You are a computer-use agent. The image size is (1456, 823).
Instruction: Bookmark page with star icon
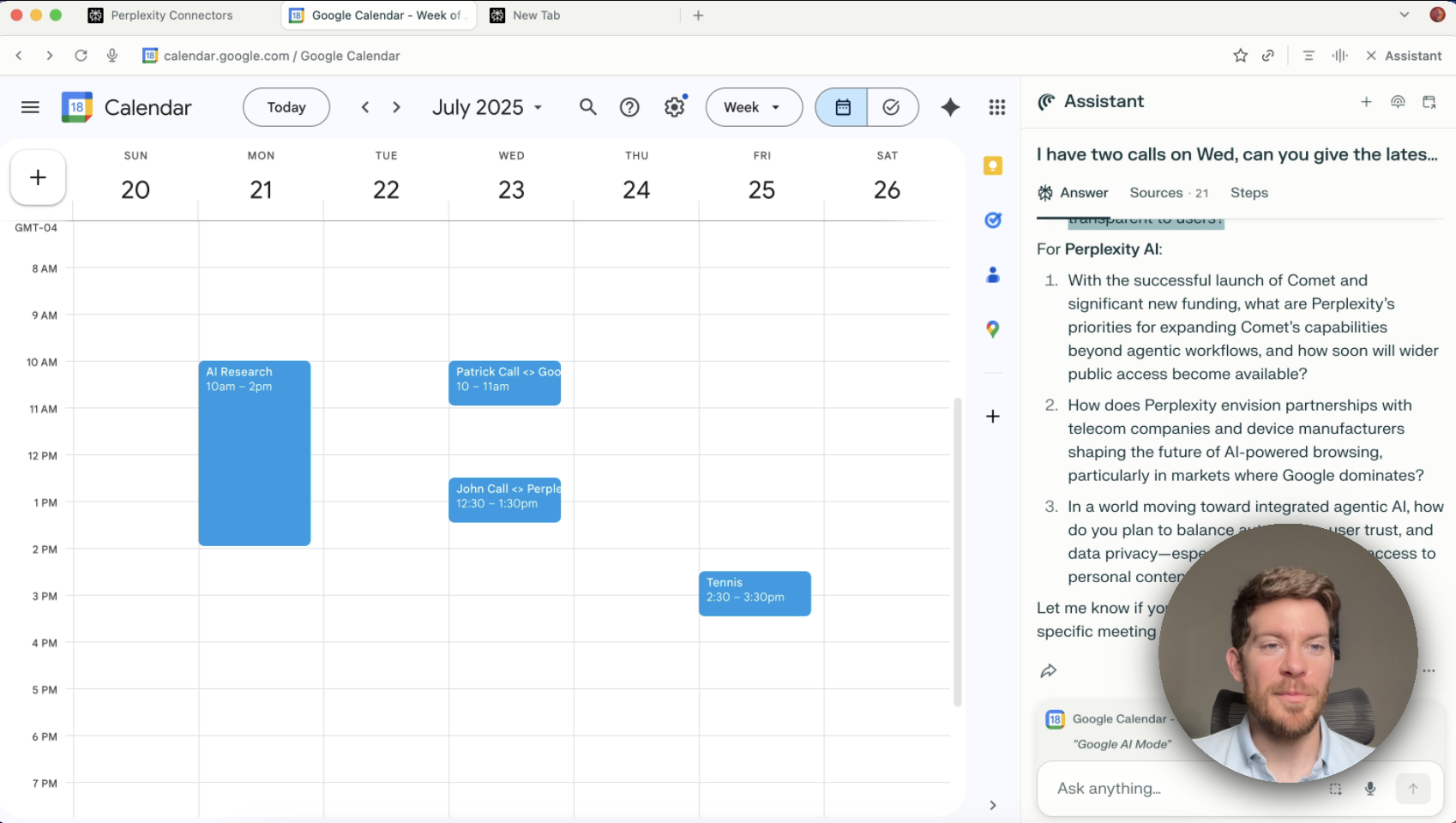[1240, 56]
